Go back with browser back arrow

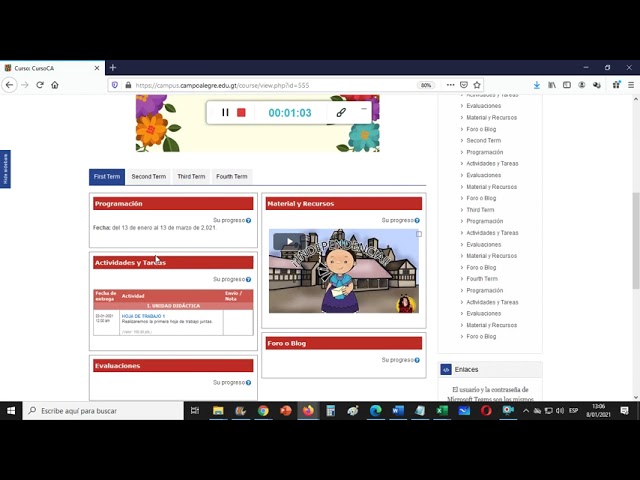[x=9, y=85]
